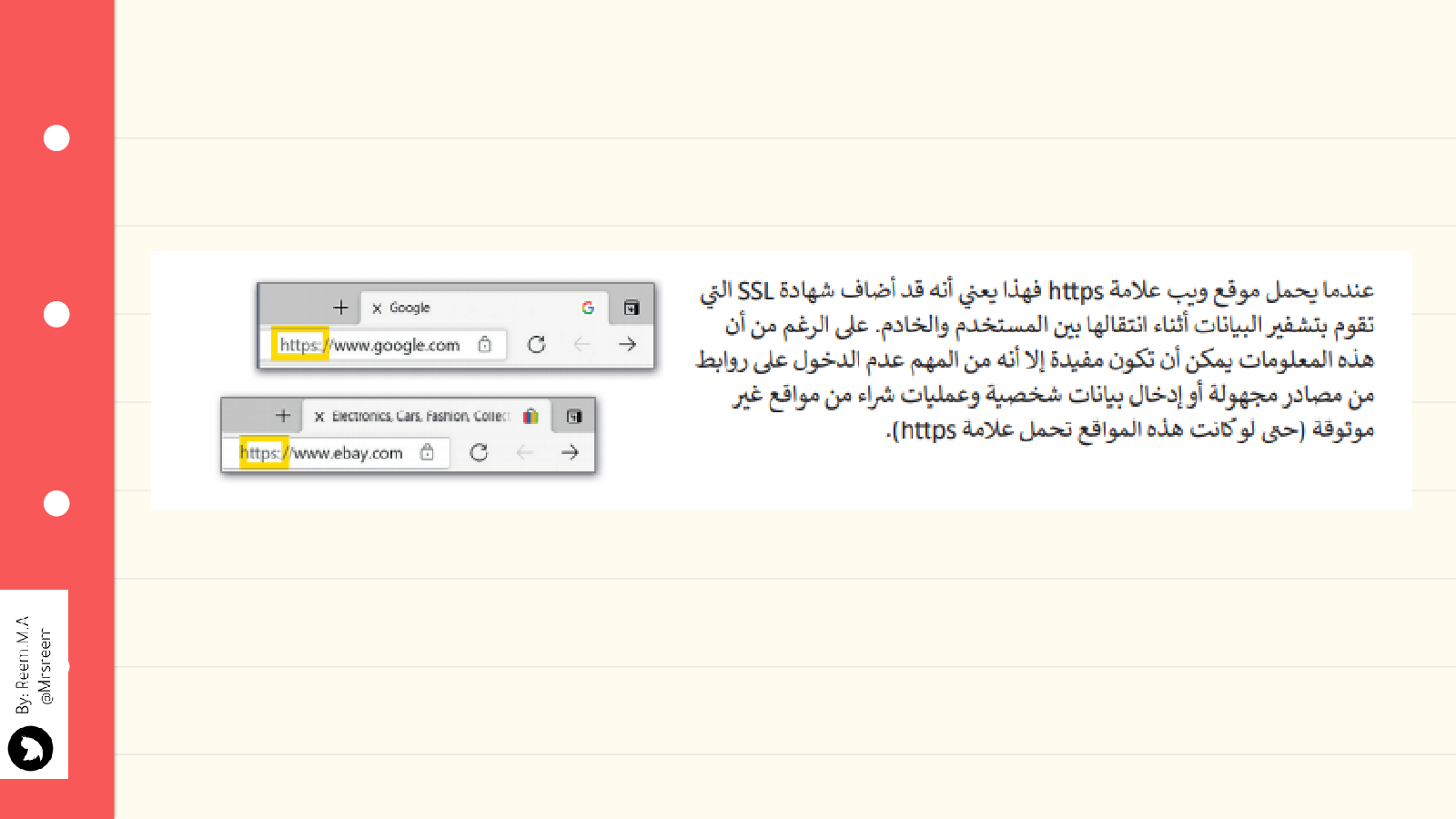
Task: Click the padlock icon beside www.ebay.com
Action: 427,452
